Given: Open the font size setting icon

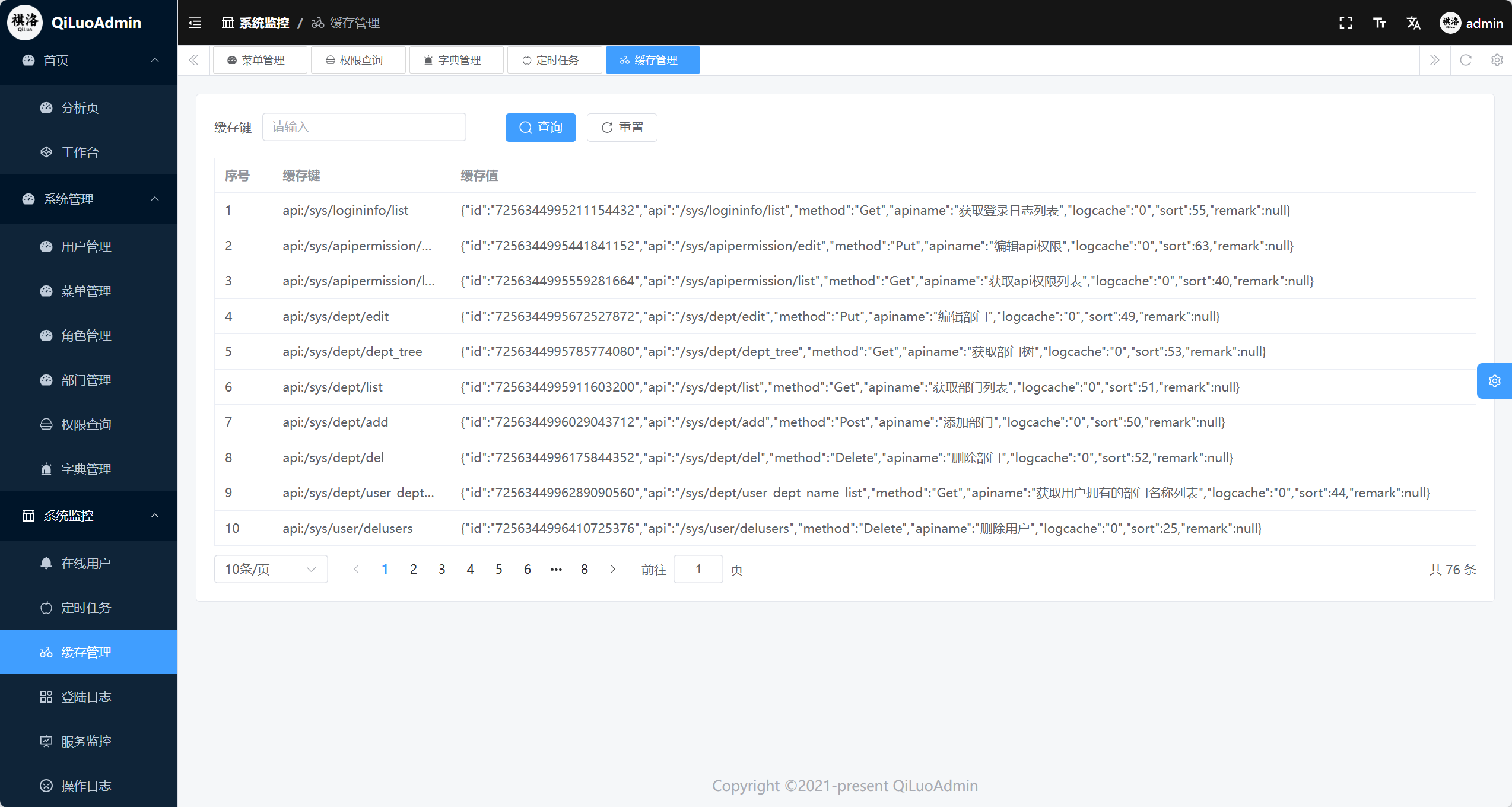Looking at the screenshot, I should (1380, 23).
